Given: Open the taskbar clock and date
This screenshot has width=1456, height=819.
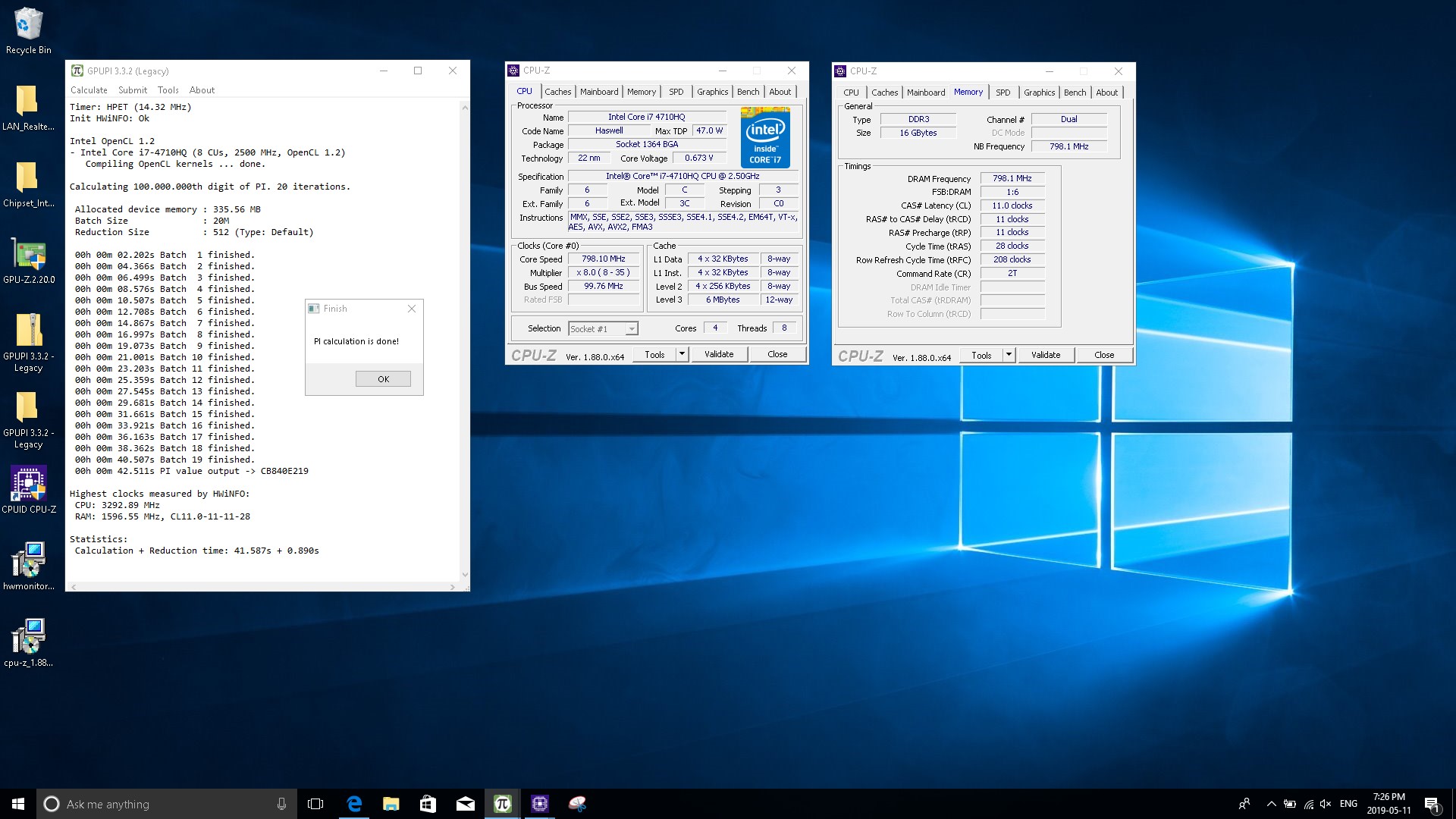Looking at the screenshot, I should pos(1389,804).
